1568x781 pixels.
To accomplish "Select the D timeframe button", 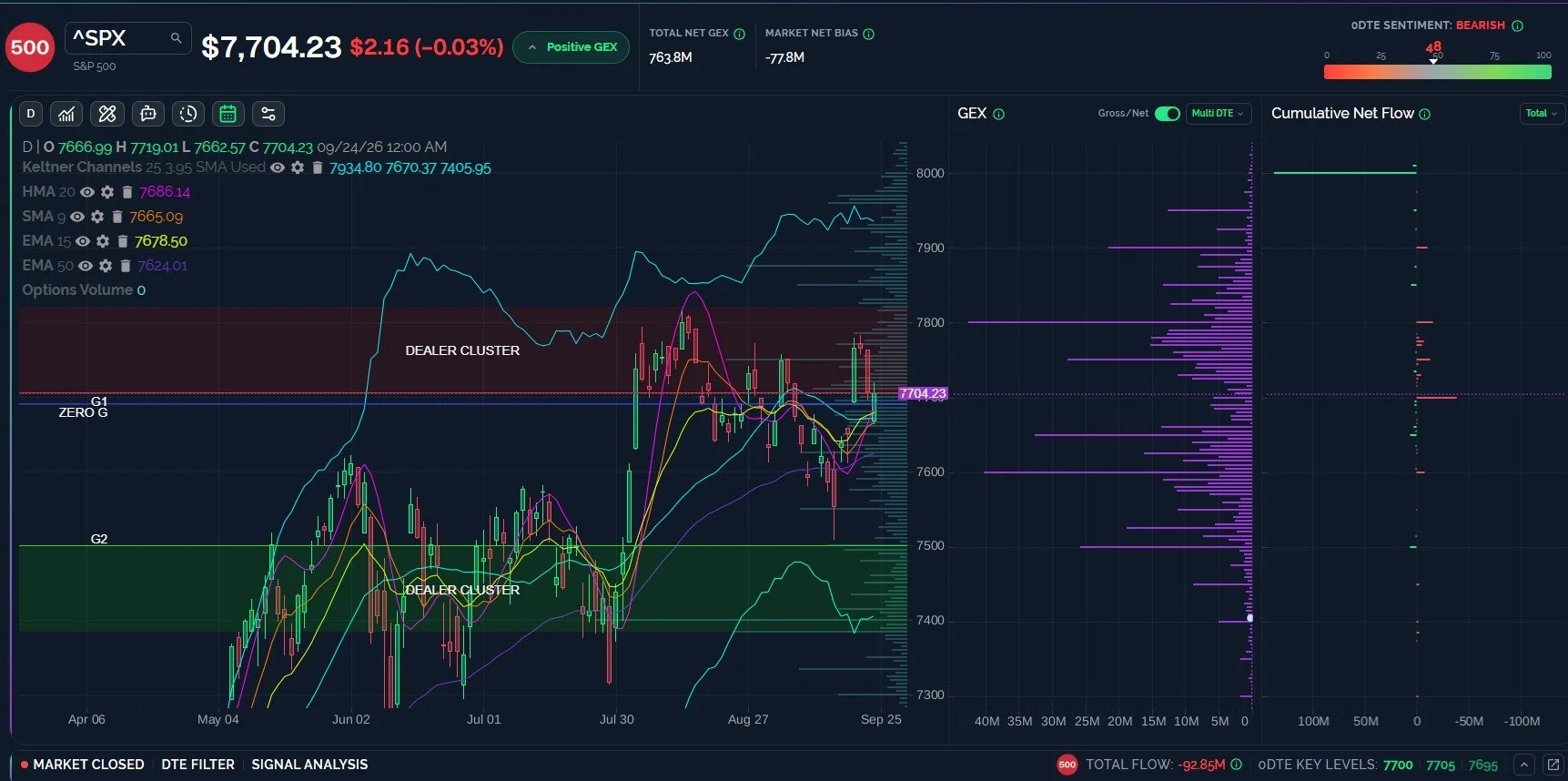I will (x=31, y=114).
